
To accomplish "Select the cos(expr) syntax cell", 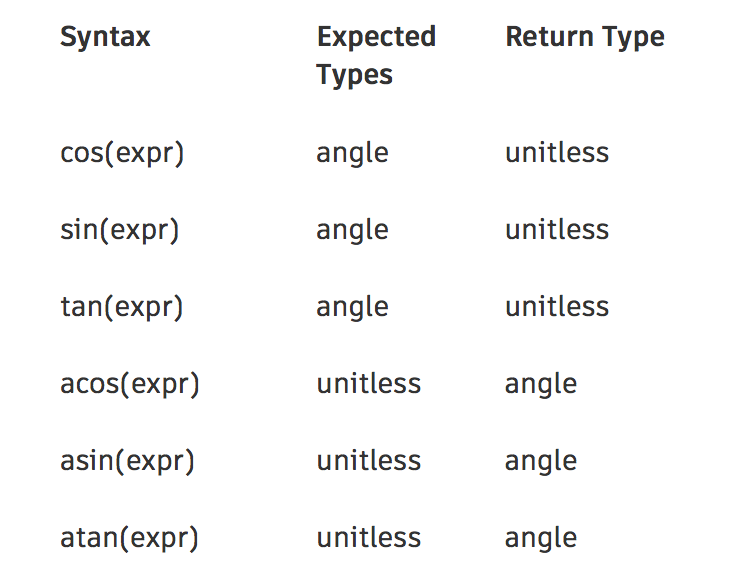I will [x=122, y=153].
